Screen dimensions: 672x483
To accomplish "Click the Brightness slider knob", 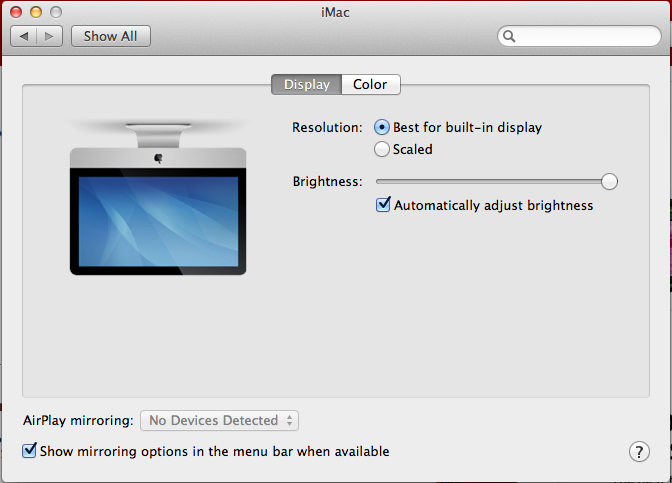I will (x=609, y=181).
